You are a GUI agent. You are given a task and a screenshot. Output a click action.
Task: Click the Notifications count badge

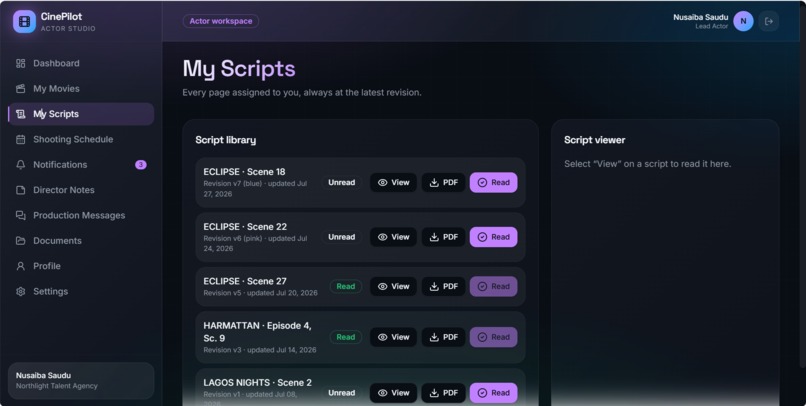[140, 164]
